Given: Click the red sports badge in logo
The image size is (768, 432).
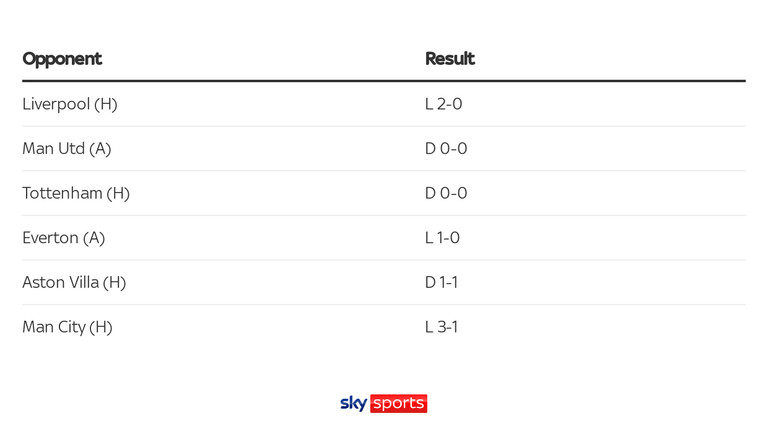Looking at the screenshot, I should 399,403.
